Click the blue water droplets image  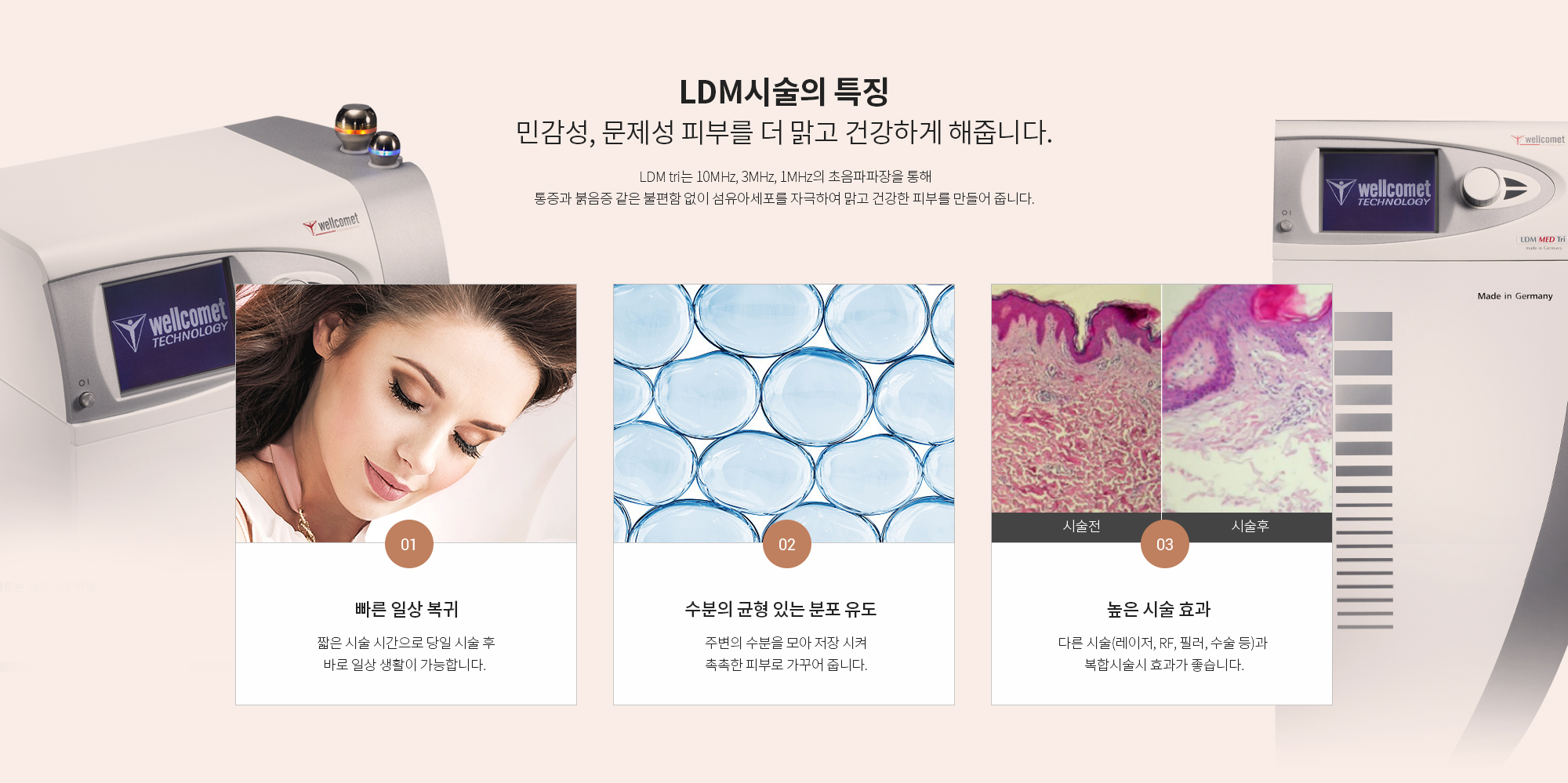[x=784, y=413]
